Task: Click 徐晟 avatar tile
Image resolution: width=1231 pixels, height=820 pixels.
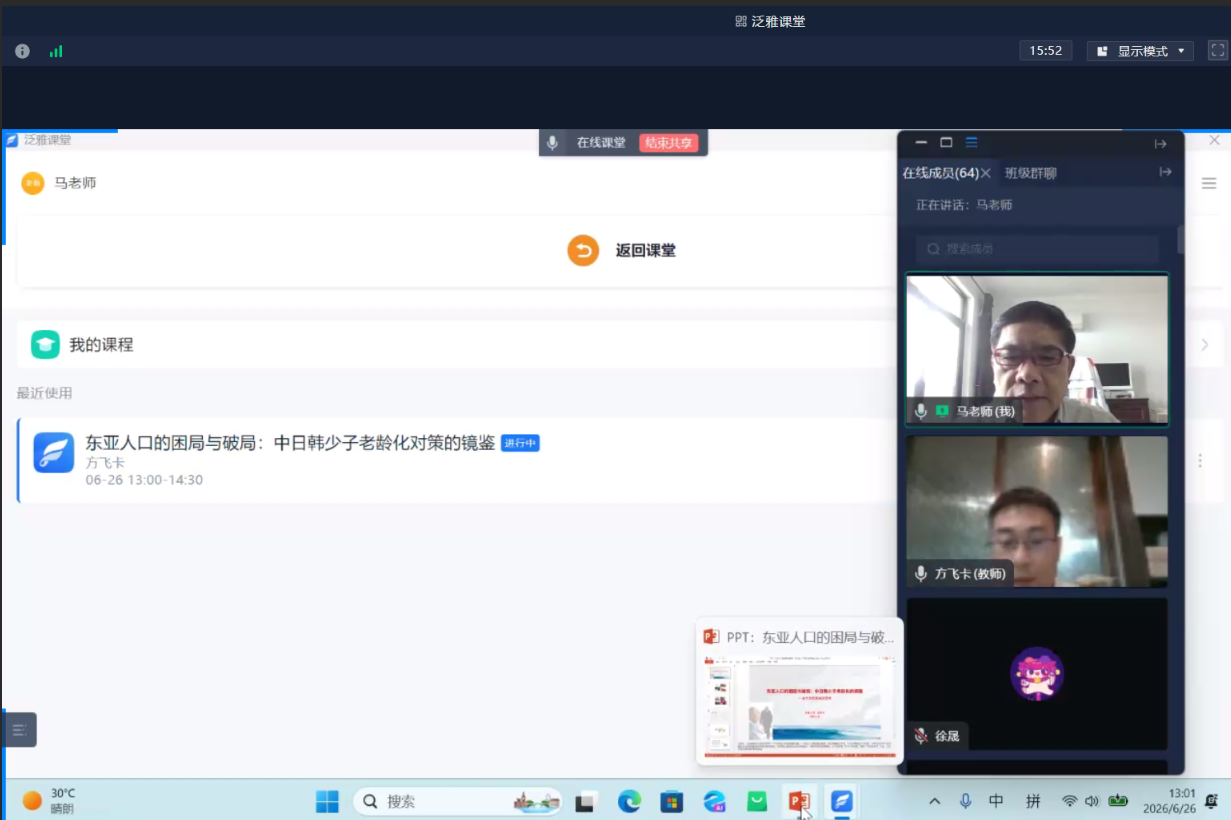Action: coord(1037,674)
